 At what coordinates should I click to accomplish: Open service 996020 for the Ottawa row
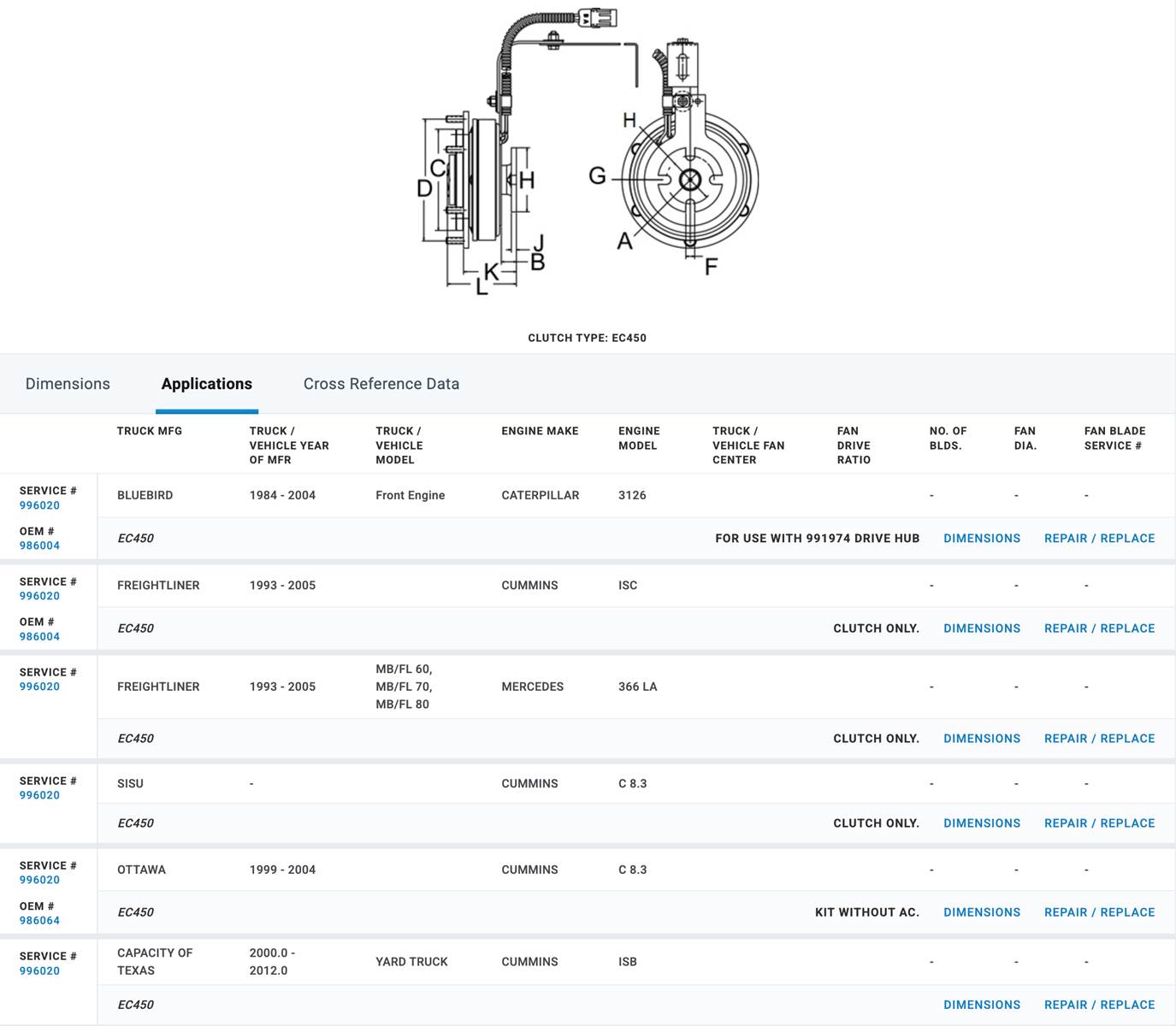pos(39,880)
